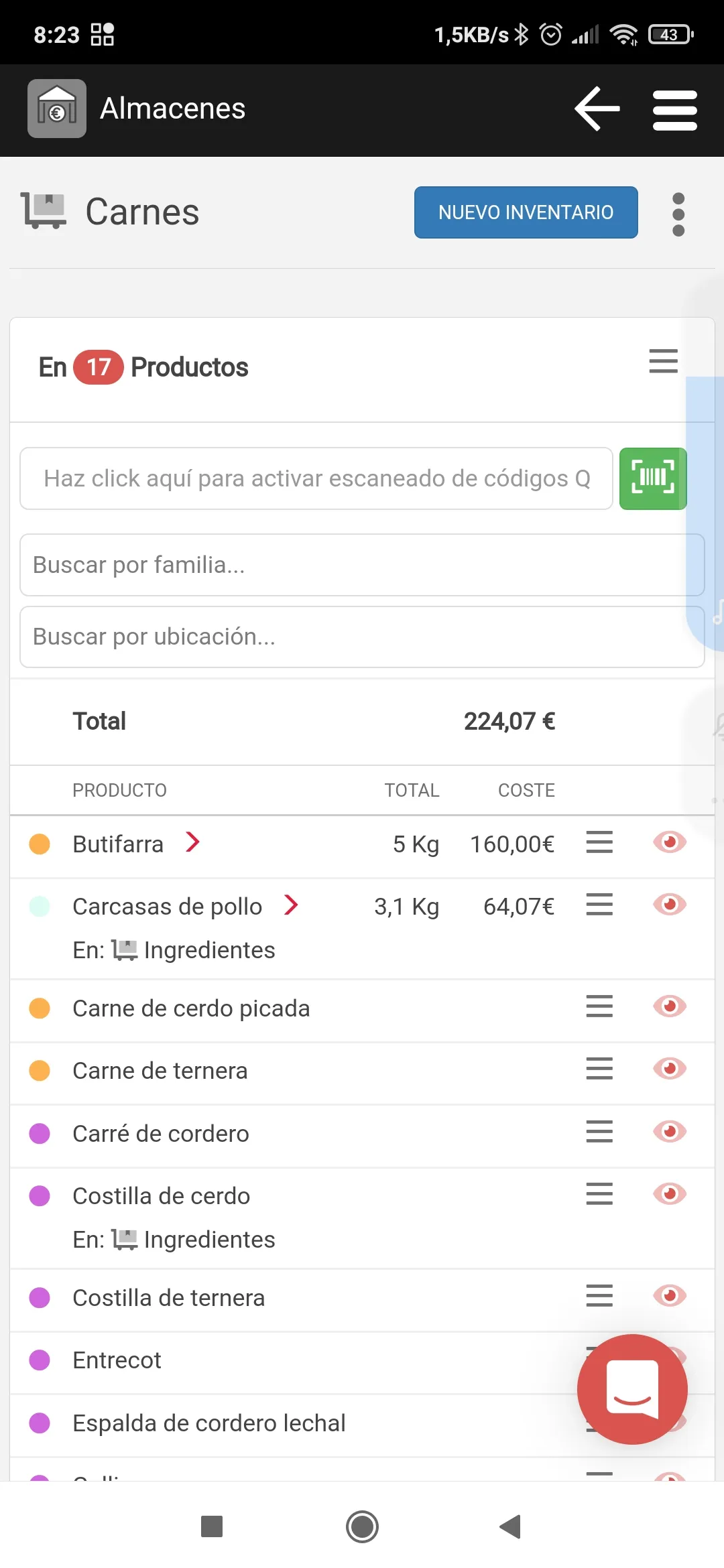Screen dimensions: 724x1568
Task: Click the orange dot beside Carne de ternera
Action: click(40, 1070)
